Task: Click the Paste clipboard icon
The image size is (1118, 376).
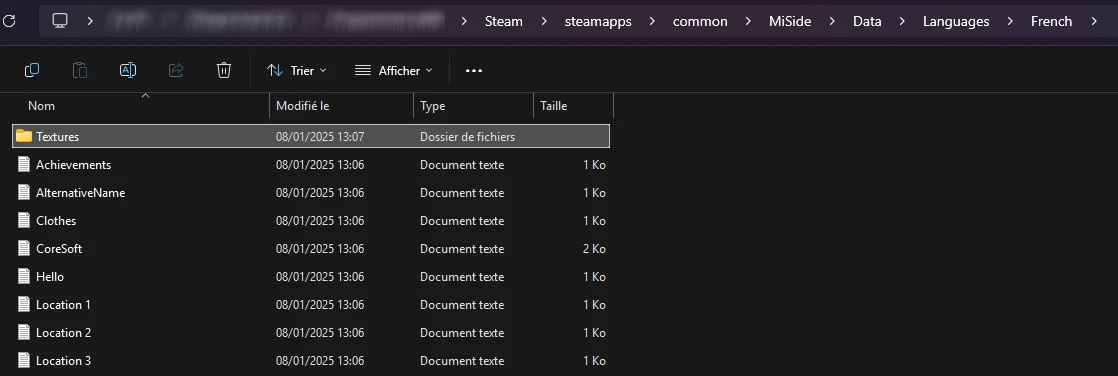Action: [x=80, y=70]
